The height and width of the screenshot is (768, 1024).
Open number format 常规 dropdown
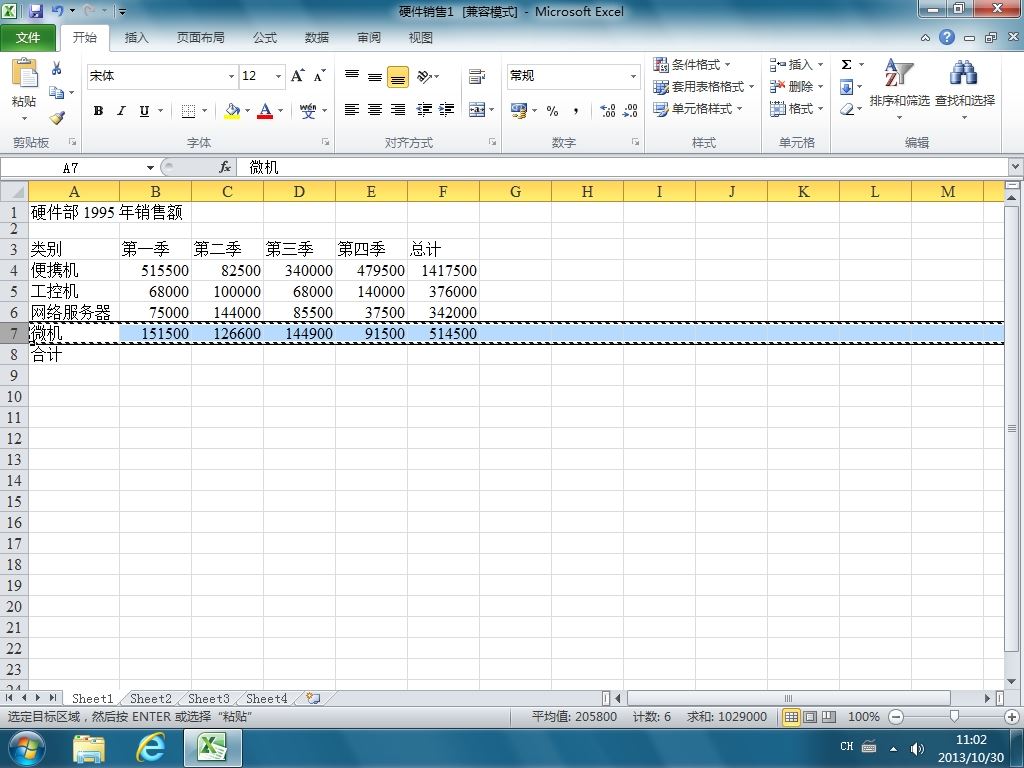pyautogui.click(x=633, y=76)
